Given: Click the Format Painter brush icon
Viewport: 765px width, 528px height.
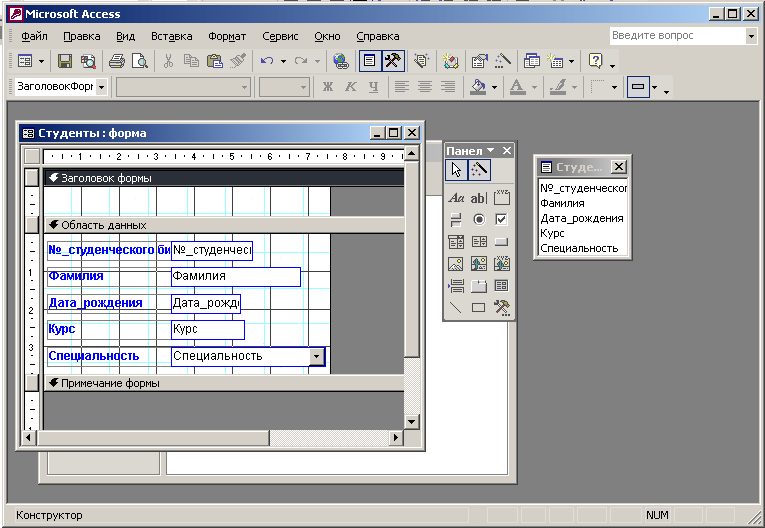Looking at the screenshot, I should click(x=238, y=61).
